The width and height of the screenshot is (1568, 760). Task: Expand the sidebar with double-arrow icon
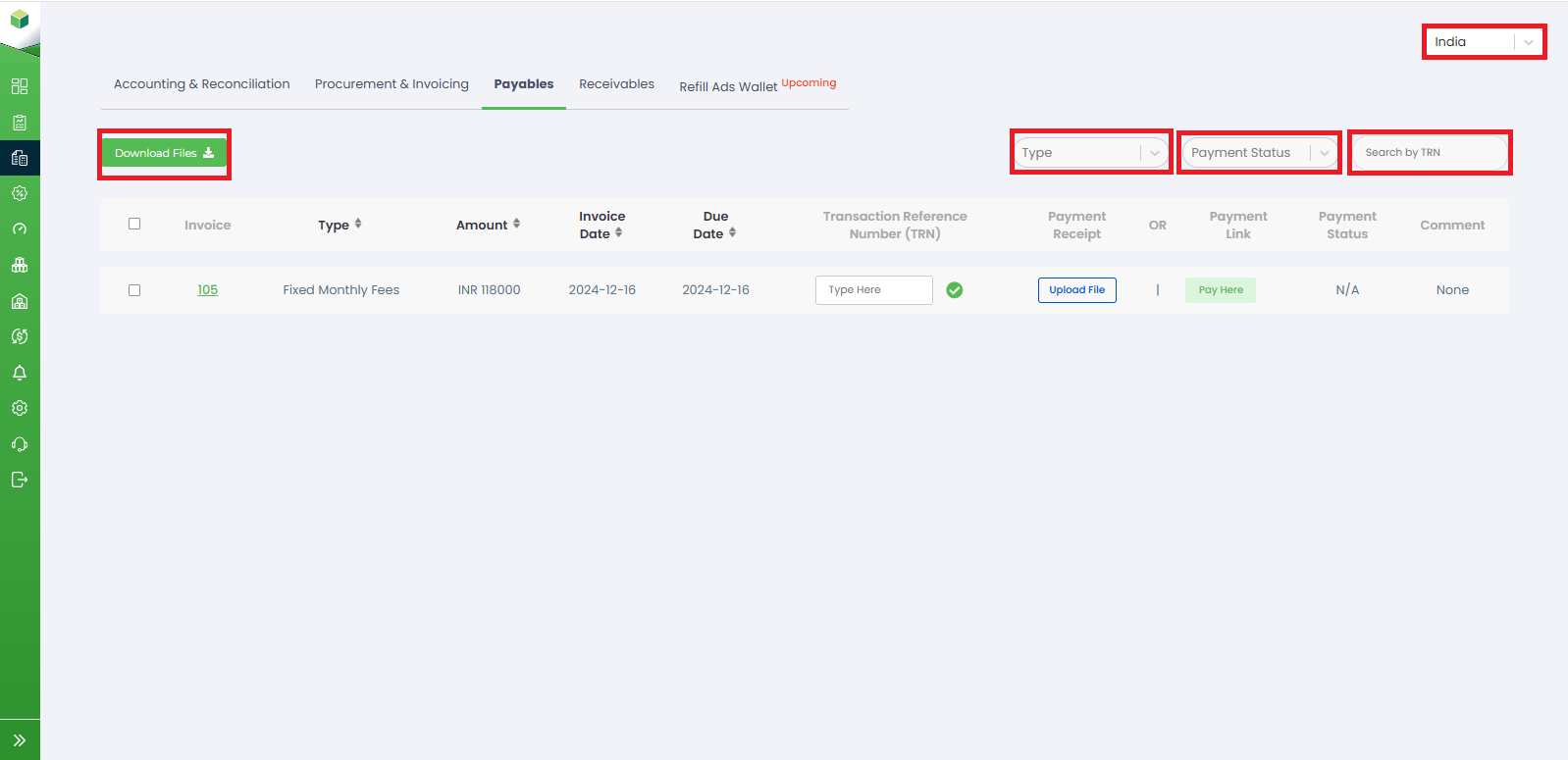[20, 740]
